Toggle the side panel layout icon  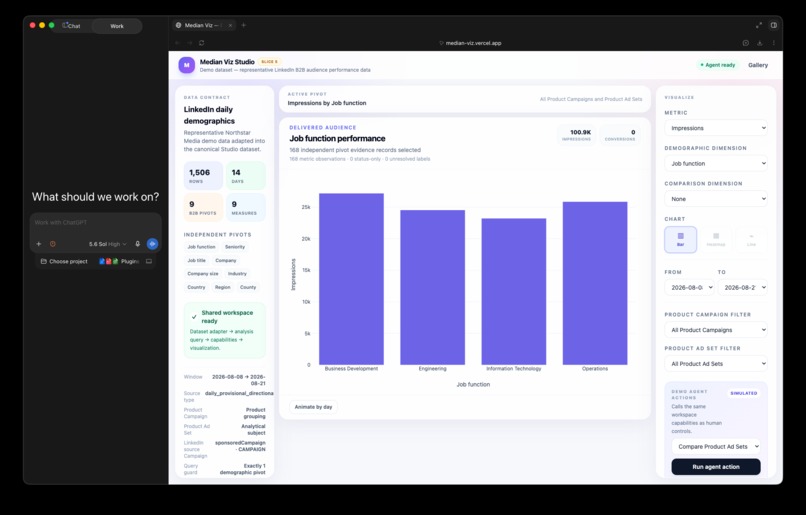[x=774, y=25]
